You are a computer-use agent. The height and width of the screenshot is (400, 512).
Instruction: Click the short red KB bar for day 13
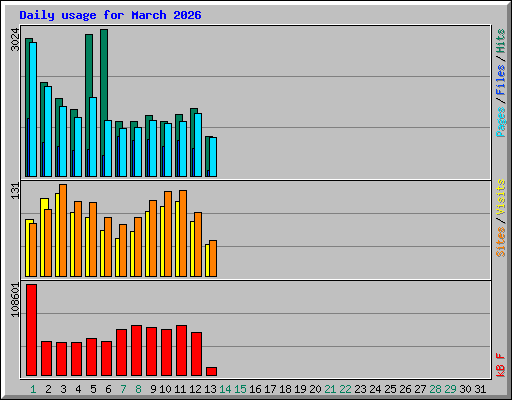pyautogui.click(x=212, y=372)
